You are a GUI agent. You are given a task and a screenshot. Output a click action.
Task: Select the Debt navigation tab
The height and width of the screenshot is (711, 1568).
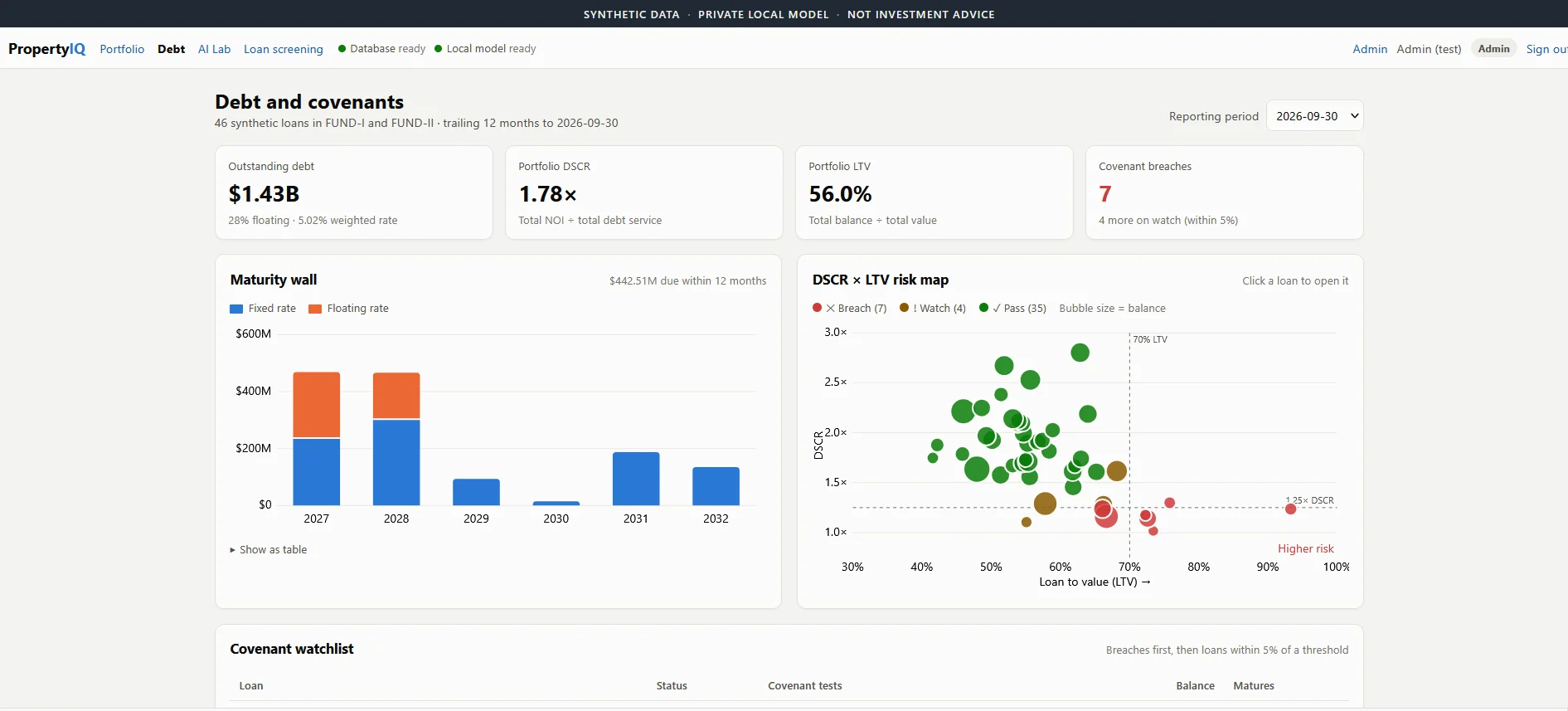(171, 49)
